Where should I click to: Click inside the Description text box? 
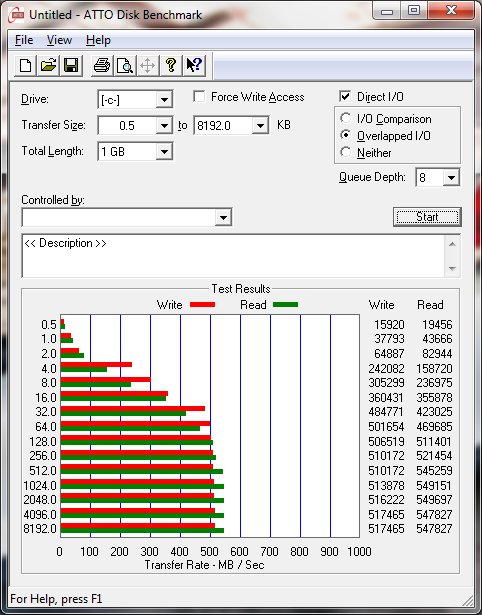tap(233, 256)
